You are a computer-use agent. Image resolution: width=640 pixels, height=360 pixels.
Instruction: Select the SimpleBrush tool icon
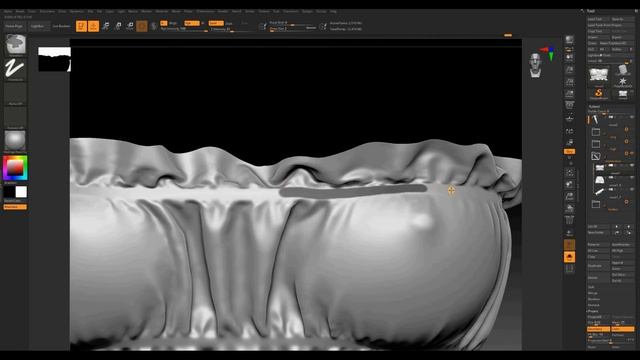click(598, 93)
